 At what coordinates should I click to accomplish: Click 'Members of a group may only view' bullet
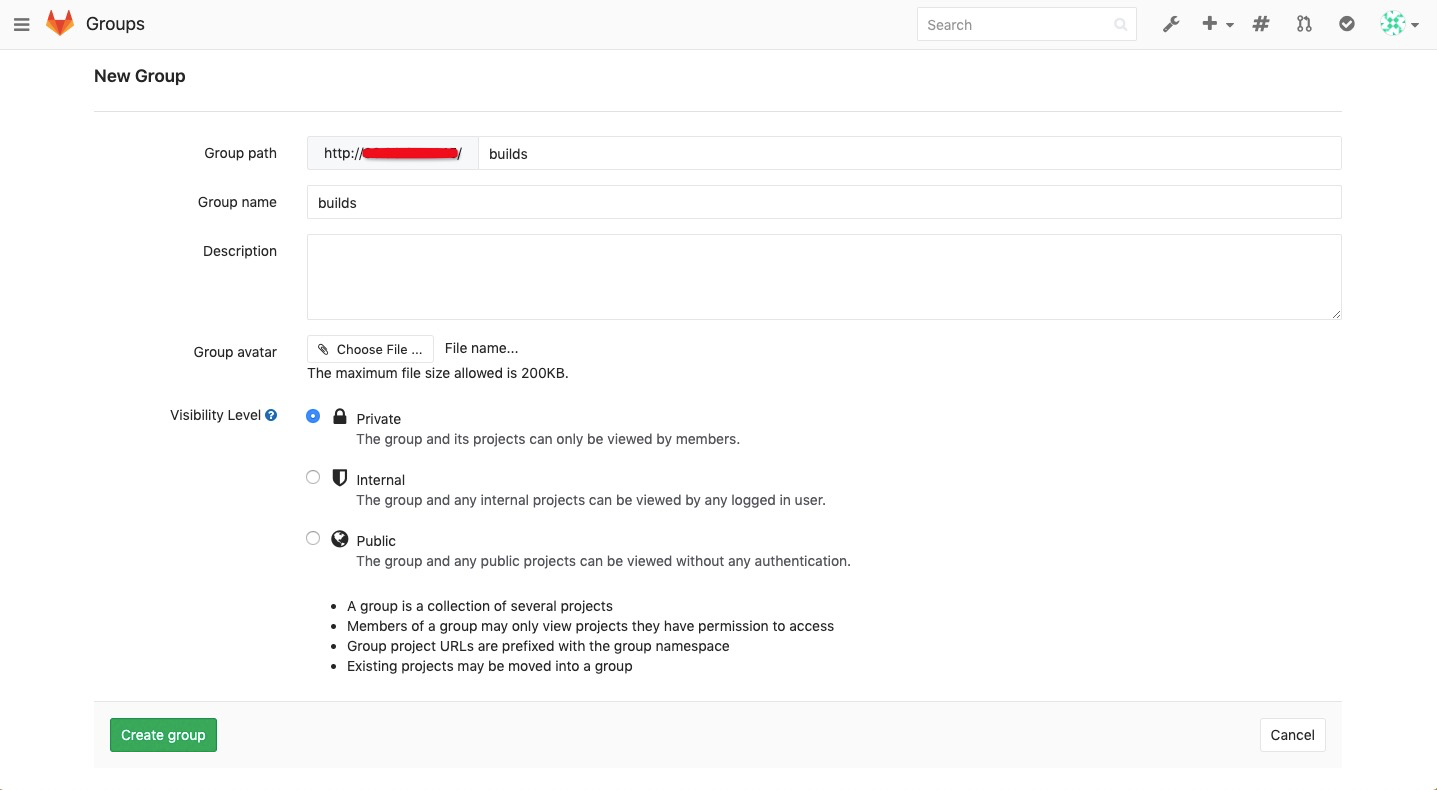click(590, 626)
